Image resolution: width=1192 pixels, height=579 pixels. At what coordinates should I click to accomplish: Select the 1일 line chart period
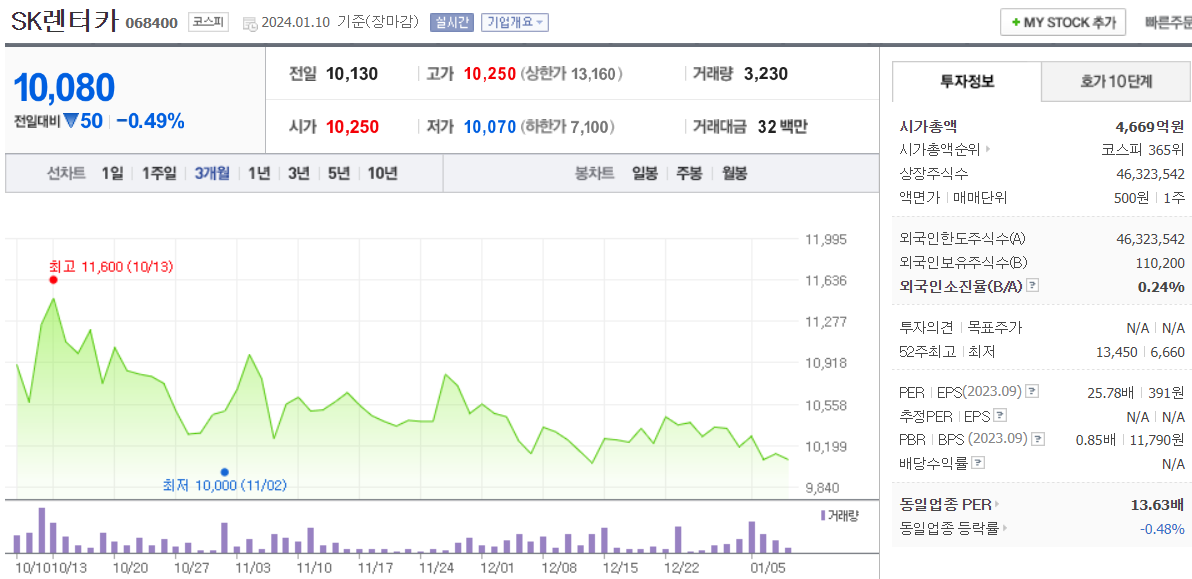[x=112, y=173]
